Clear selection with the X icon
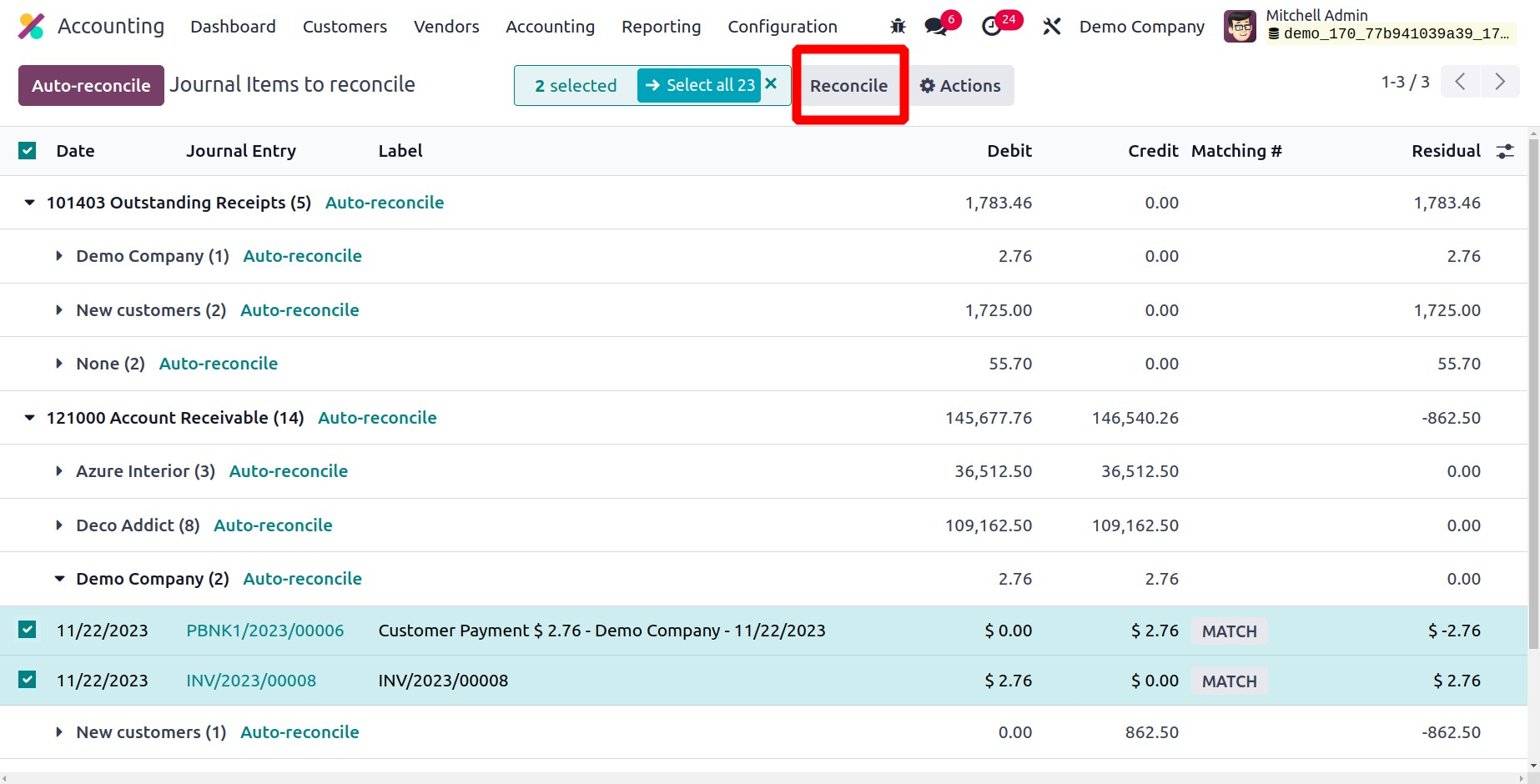This screenshot has width=1540, height=784. [x=772, y=84]
